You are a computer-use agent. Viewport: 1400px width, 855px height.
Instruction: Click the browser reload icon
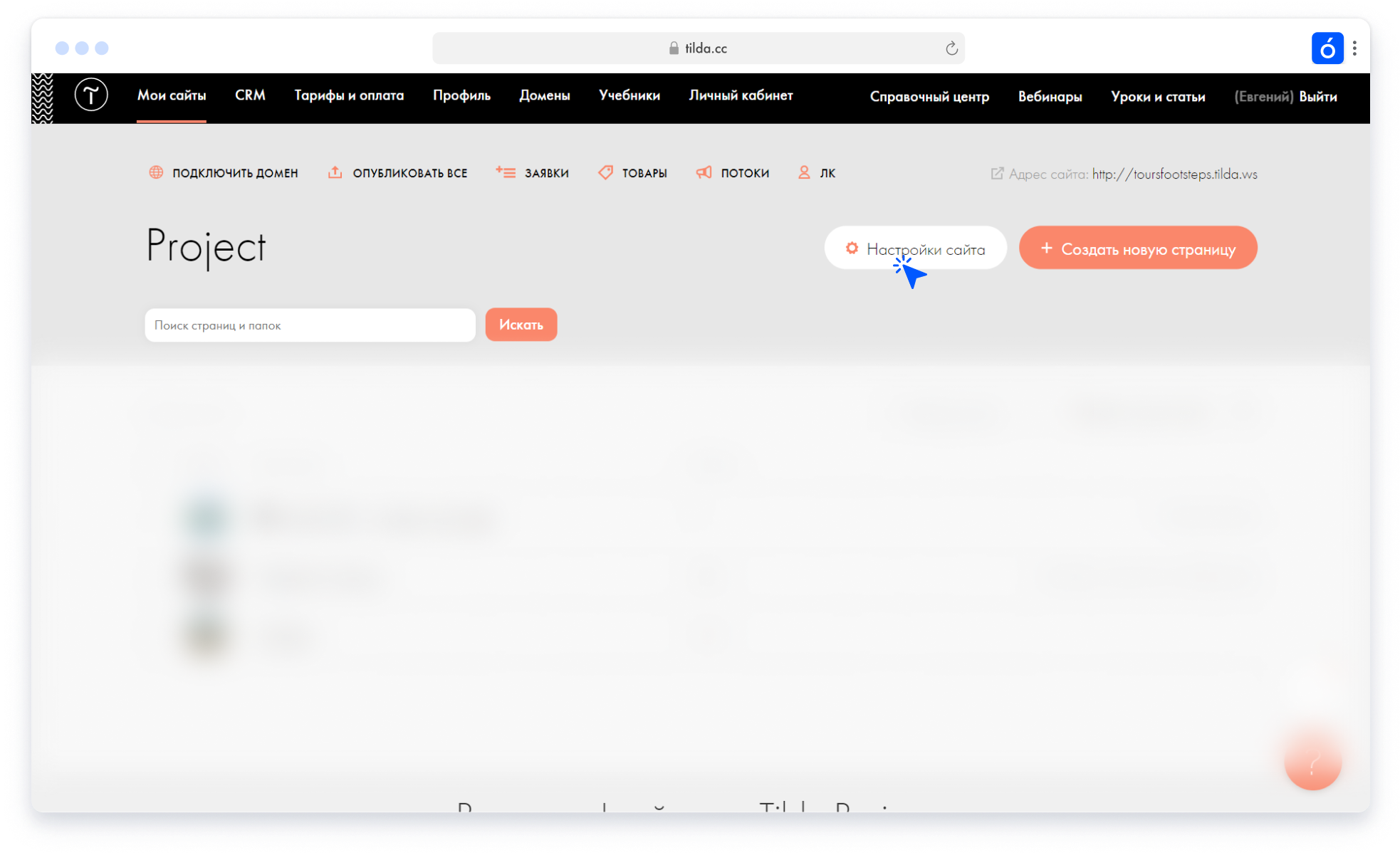[951, 48]
